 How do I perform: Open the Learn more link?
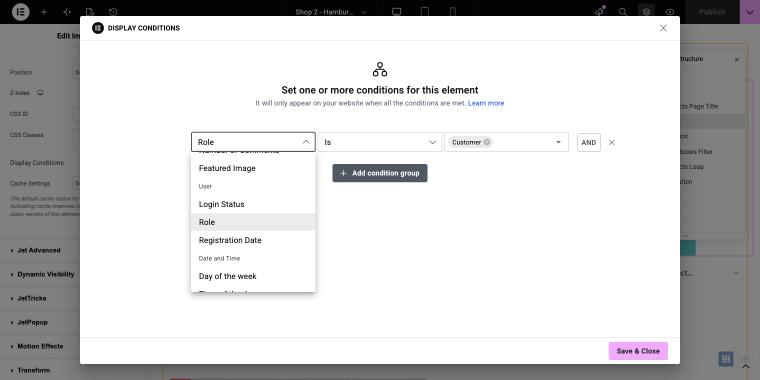pyautogui.click(x=486, y=103)
